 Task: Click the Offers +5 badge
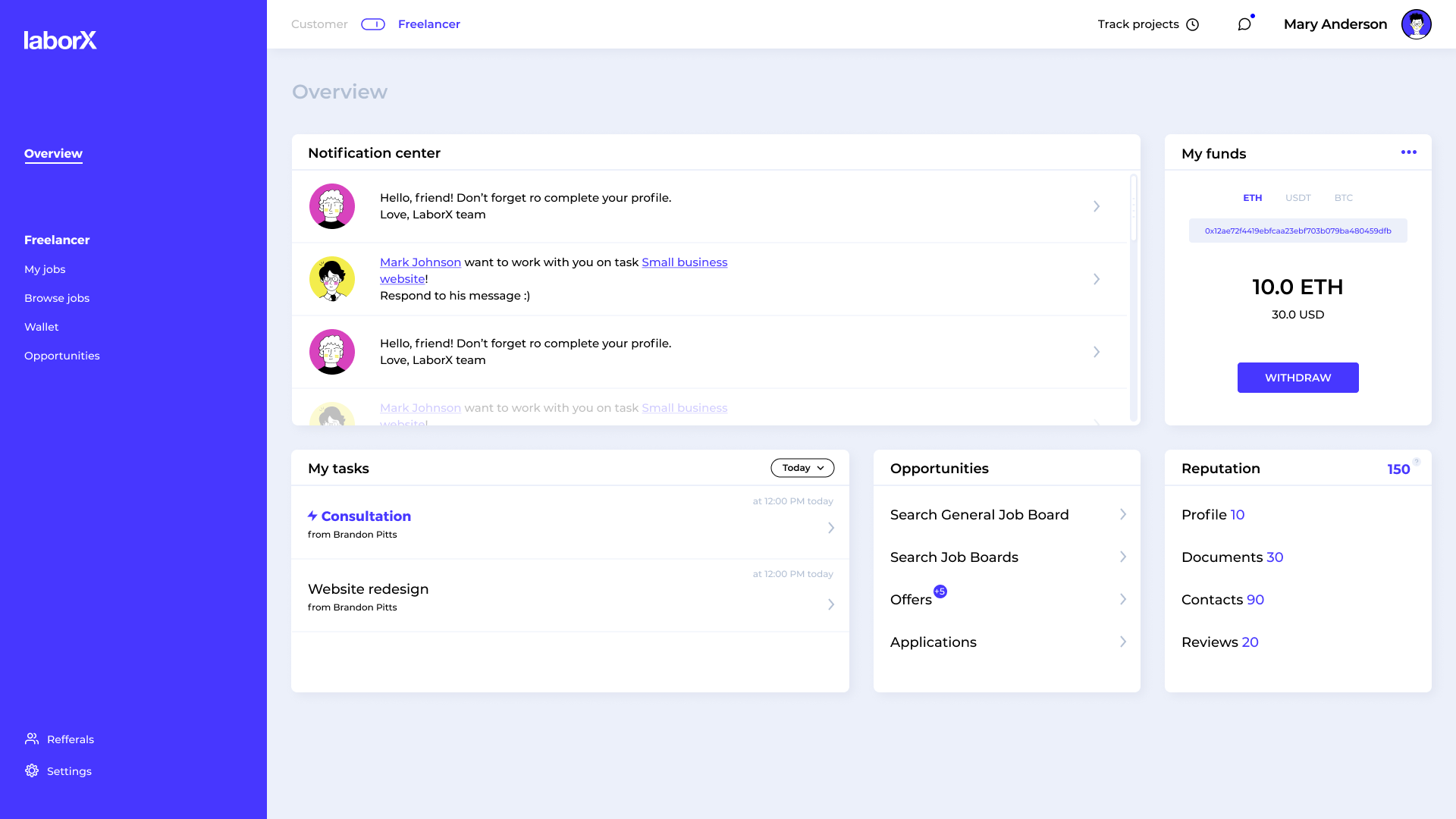pyautogui.click(x=940, y=591)
